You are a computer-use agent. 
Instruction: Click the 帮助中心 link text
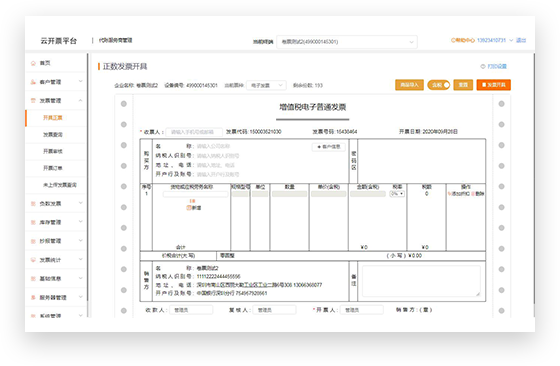(465, 40)
